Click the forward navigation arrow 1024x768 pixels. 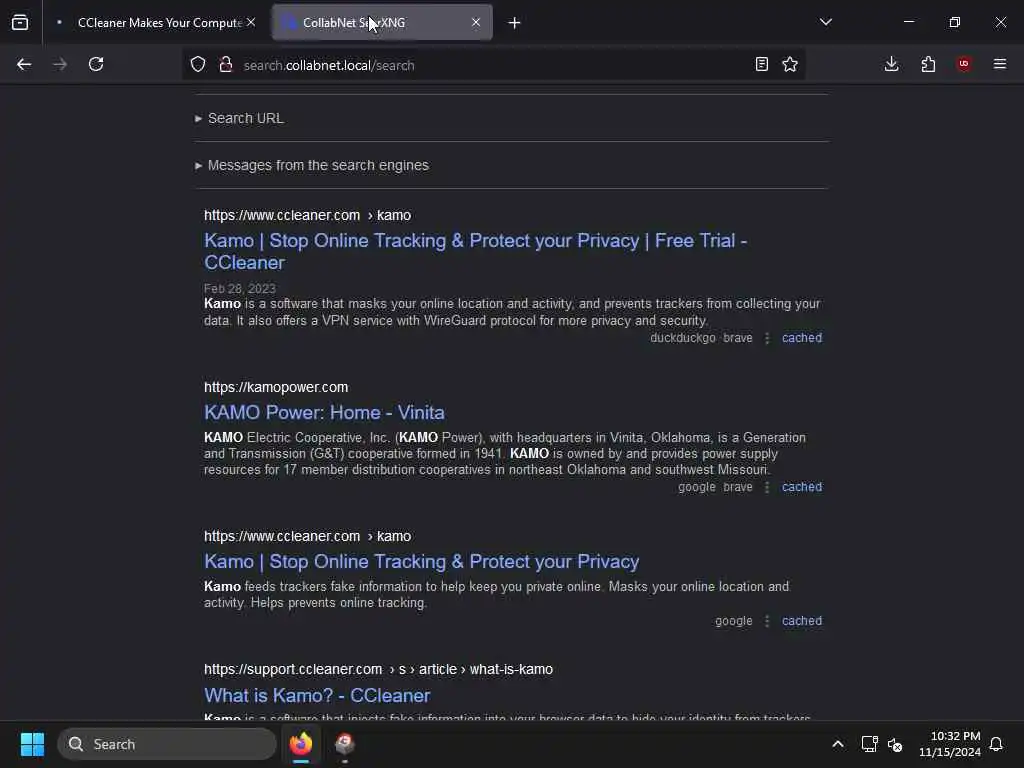coord(59,64)
